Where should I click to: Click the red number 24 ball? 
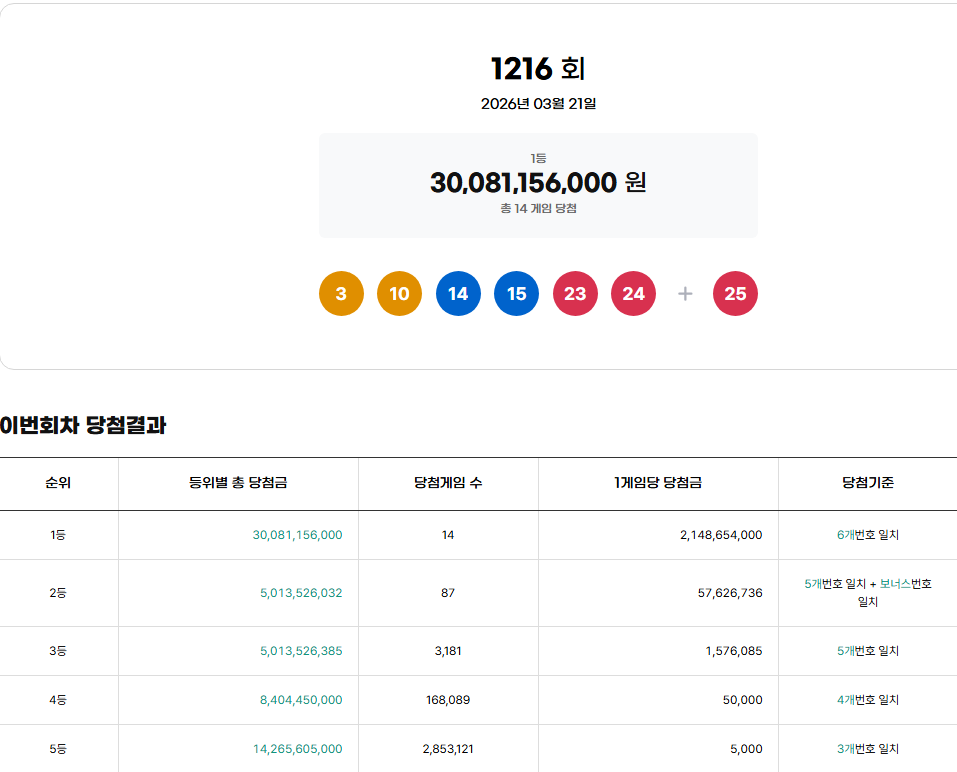[633, 294]
